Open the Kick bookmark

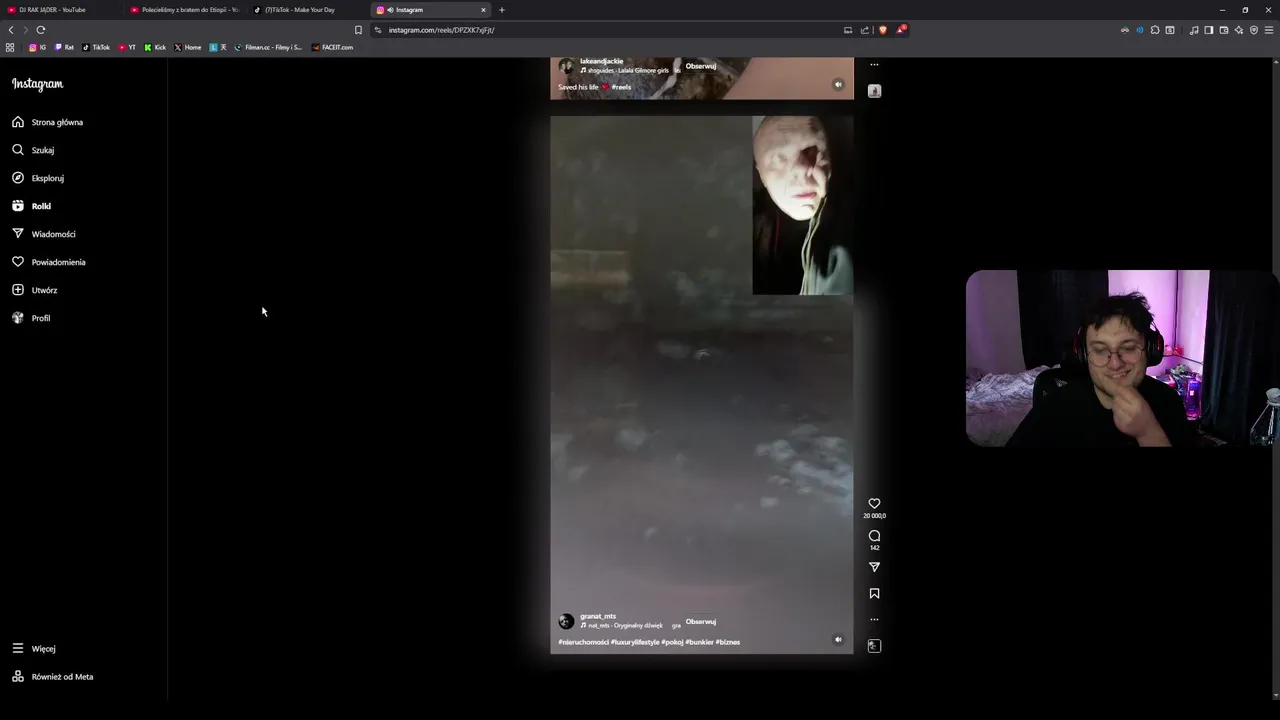coord(155,47)
